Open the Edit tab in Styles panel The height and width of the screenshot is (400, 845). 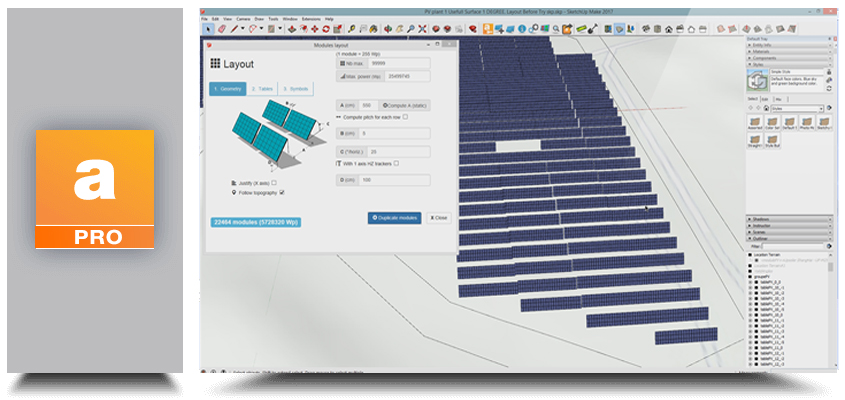[765, 99]
